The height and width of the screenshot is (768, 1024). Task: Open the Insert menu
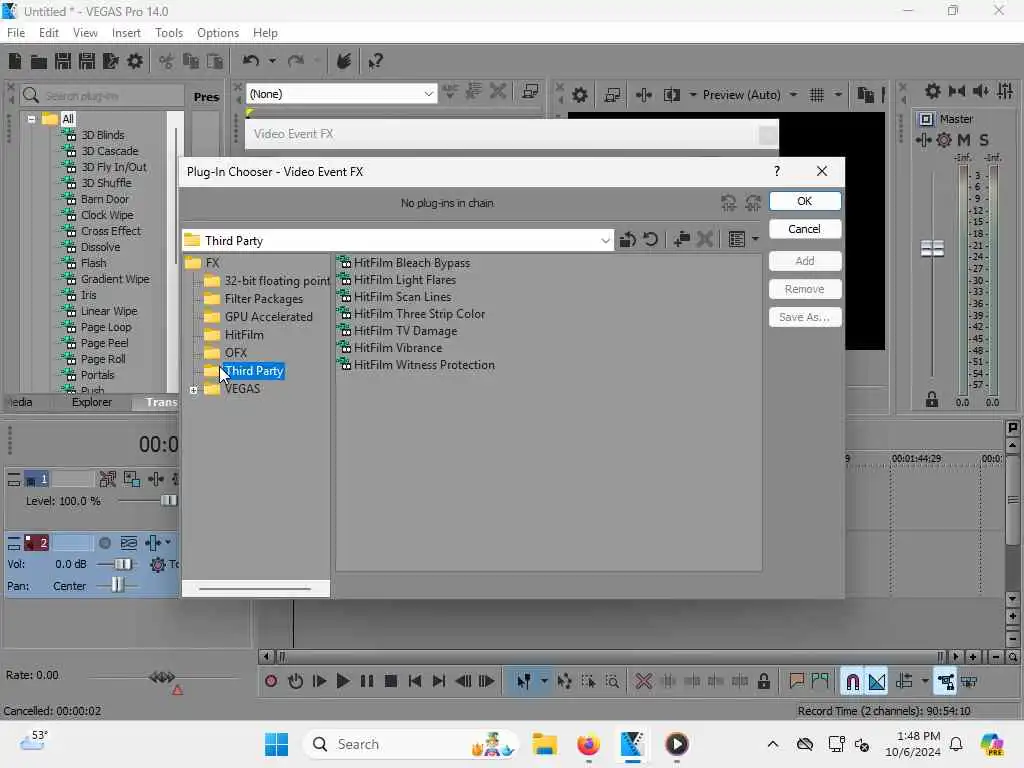click(x=126, y=33)
